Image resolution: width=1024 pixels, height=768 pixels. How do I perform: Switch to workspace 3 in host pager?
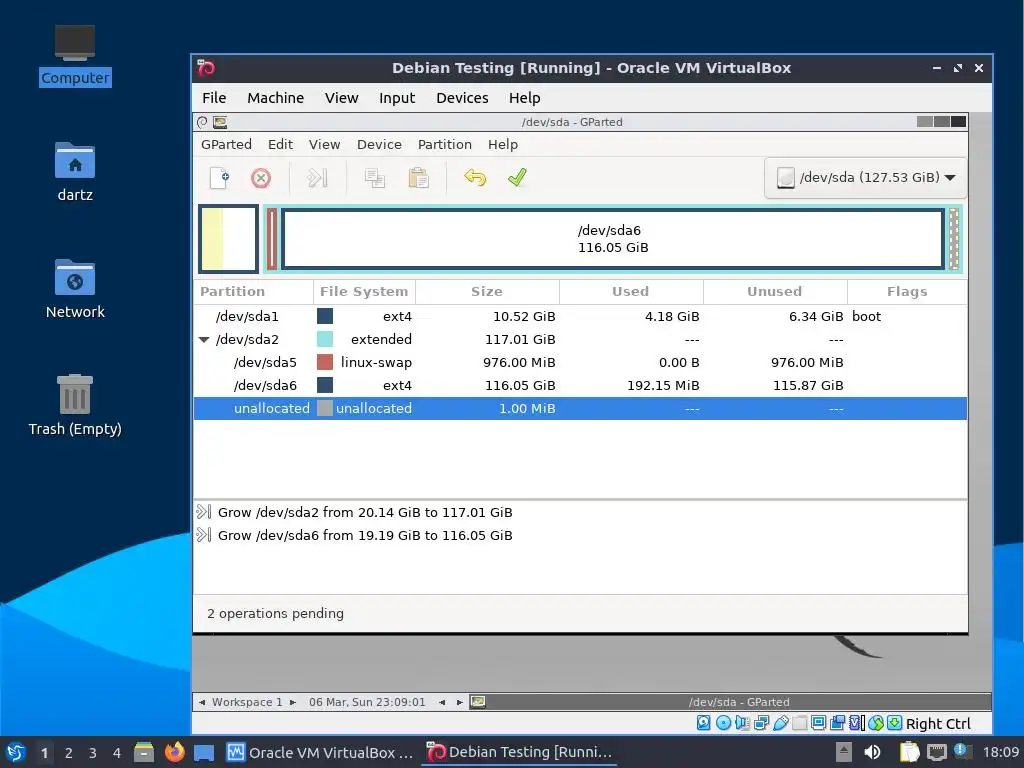click(92, 753)
